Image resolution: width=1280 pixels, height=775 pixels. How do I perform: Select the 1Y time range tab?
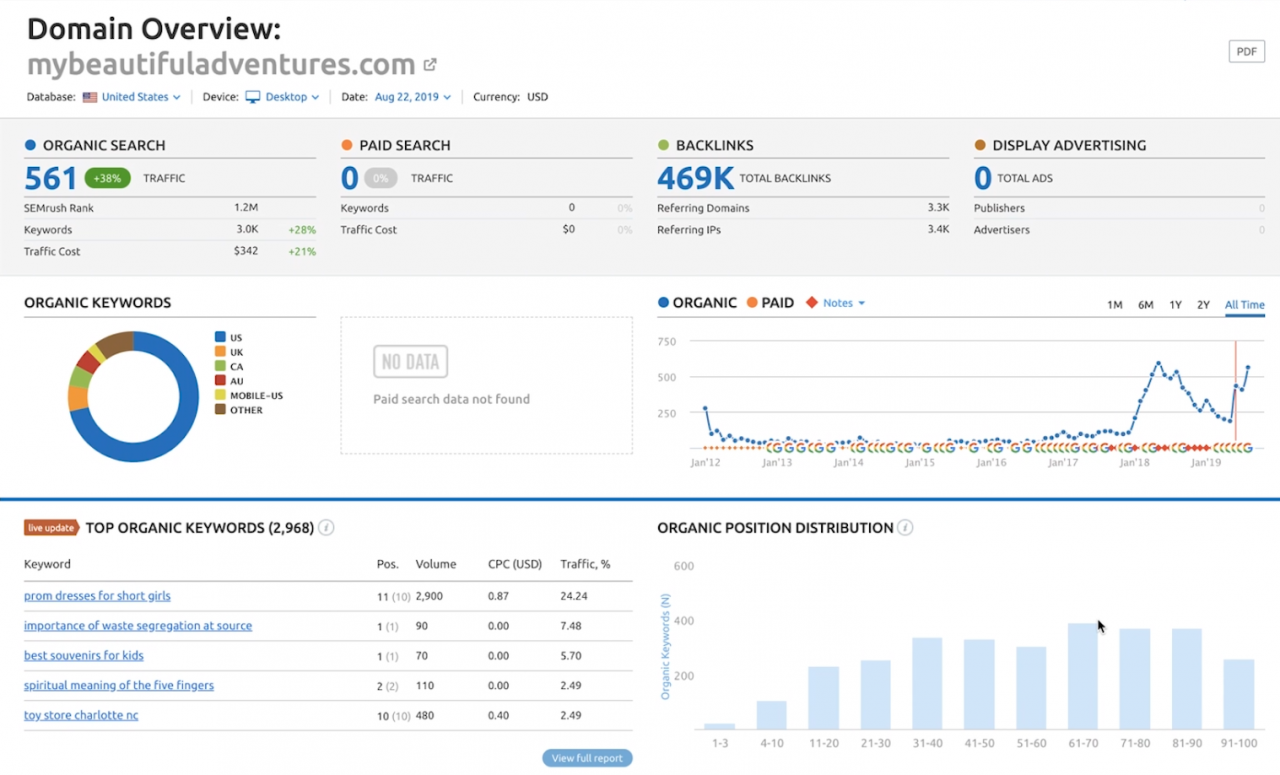1176,305
